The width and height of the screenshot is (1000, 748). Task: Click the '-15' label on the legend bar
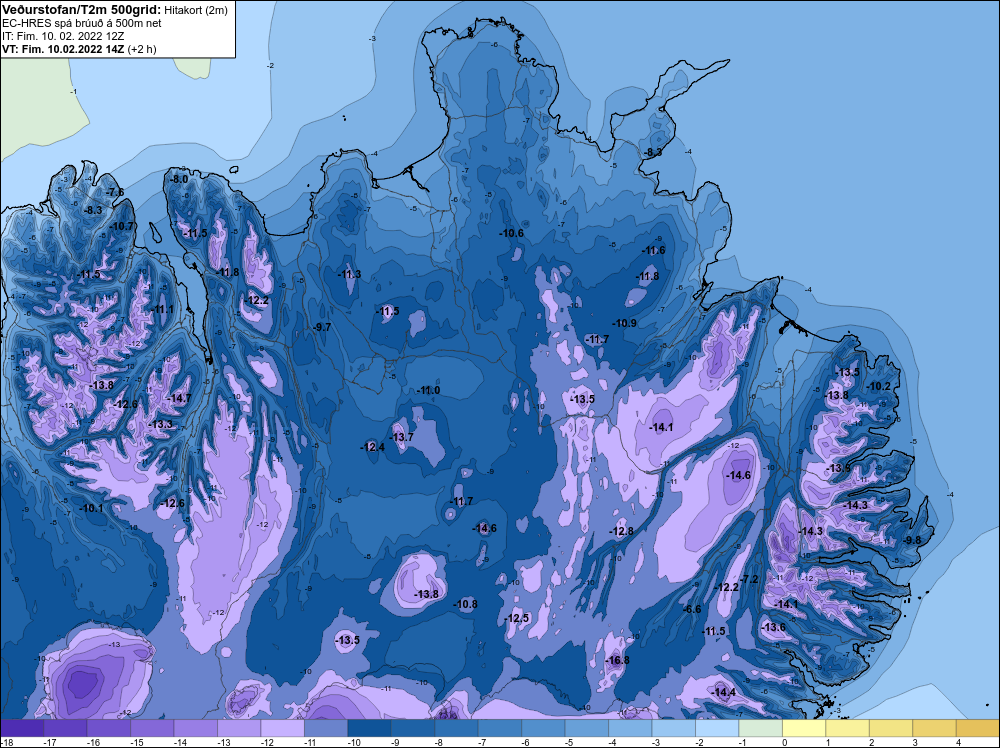click(136, 742)
